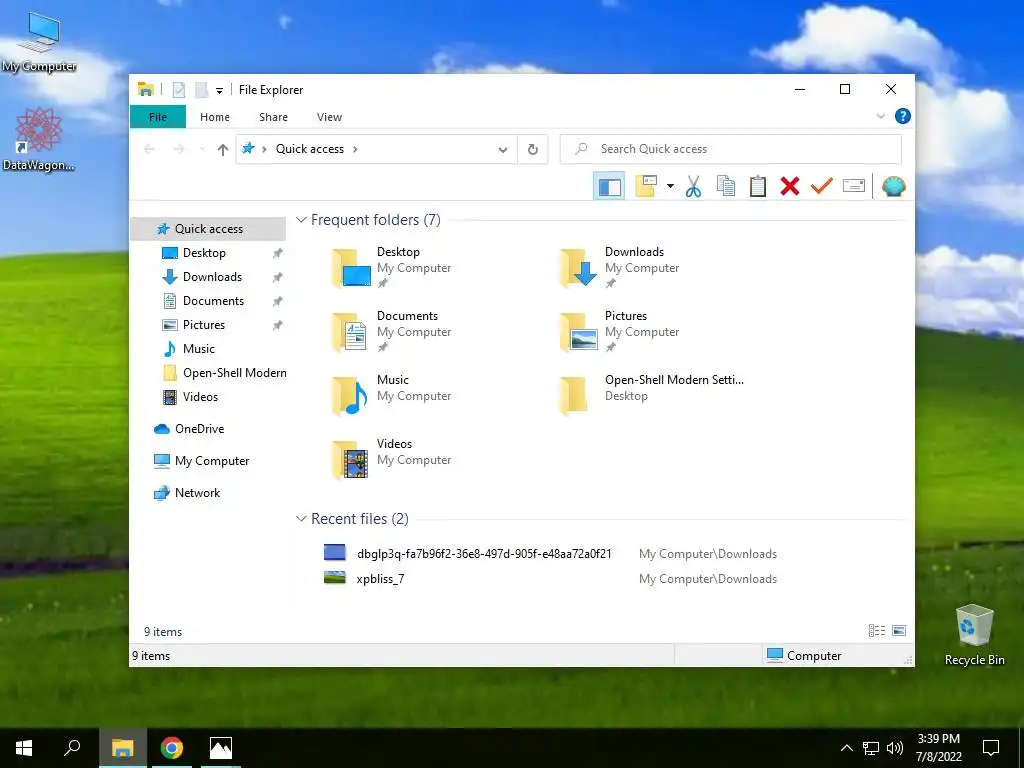1024x768 pixels.
Task: Click the volume speaker tray icon
Action: 895,748
